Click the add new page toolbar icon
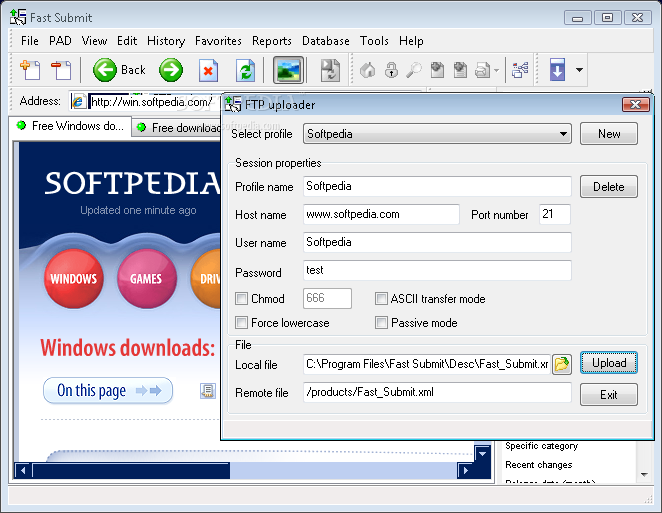The image size is (662, 513). pos(30,70)
